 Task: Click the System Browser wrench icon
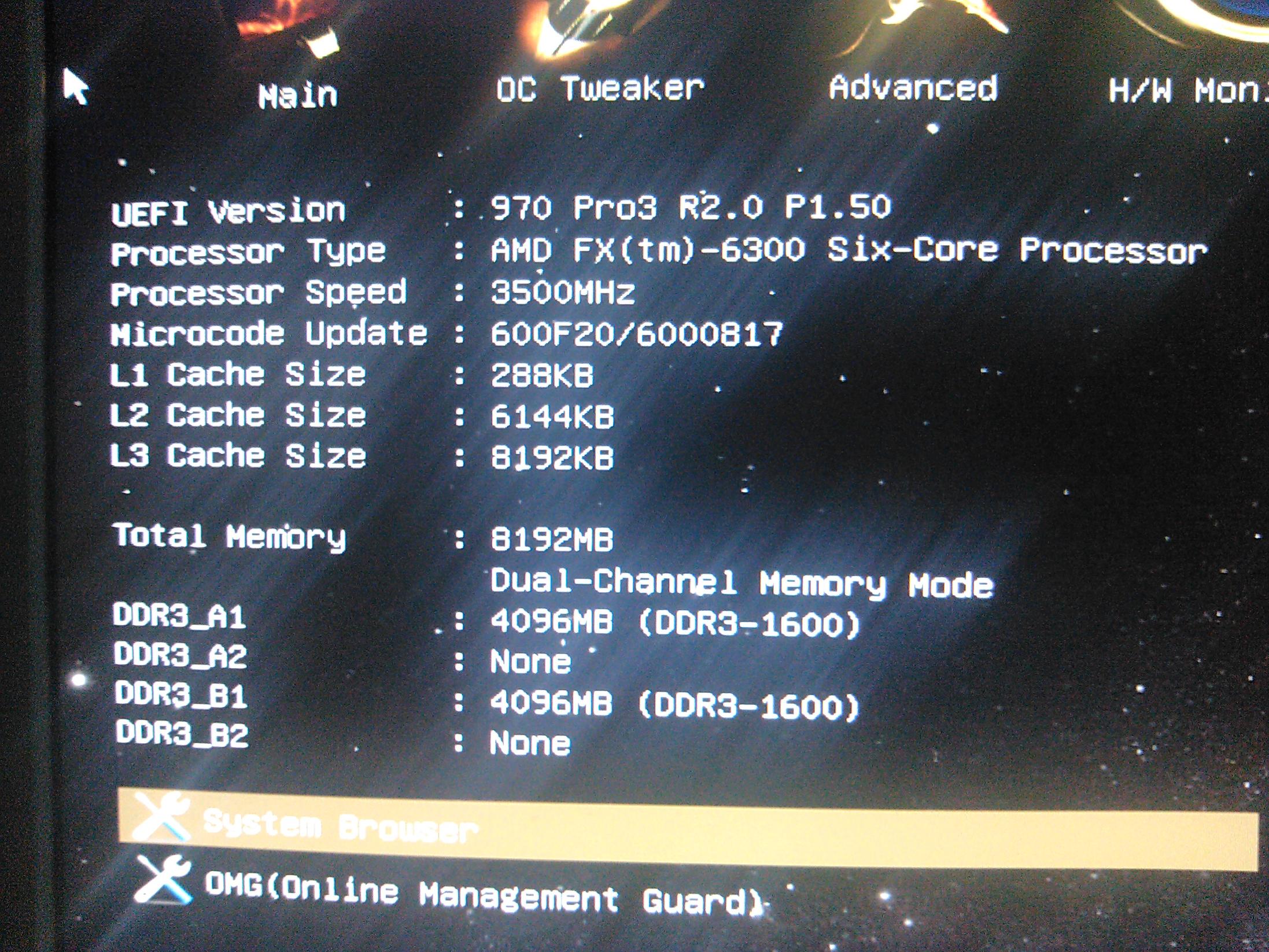pyautogui.click(x=162, y=816)
